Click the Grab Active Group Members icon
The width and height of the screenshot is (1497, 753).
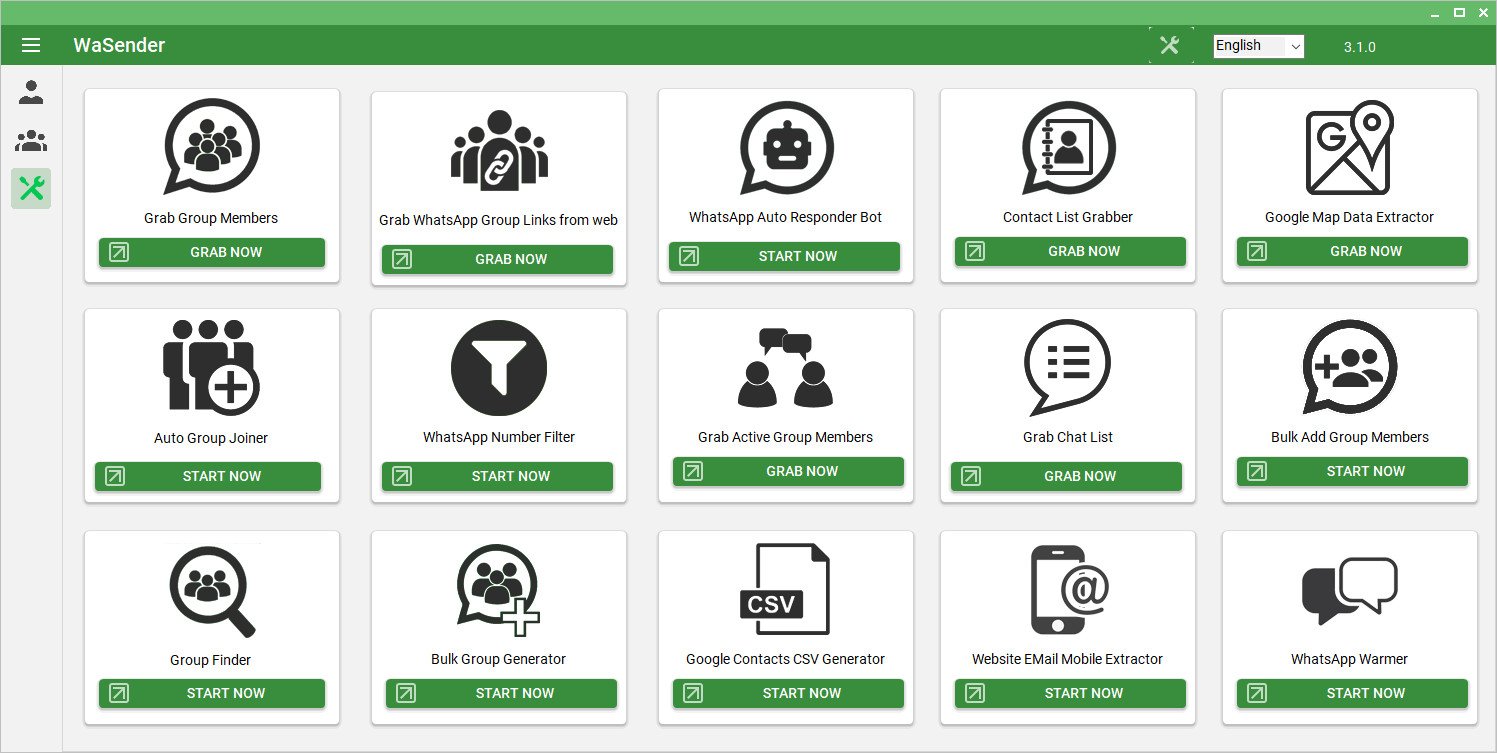pos(786,368)
